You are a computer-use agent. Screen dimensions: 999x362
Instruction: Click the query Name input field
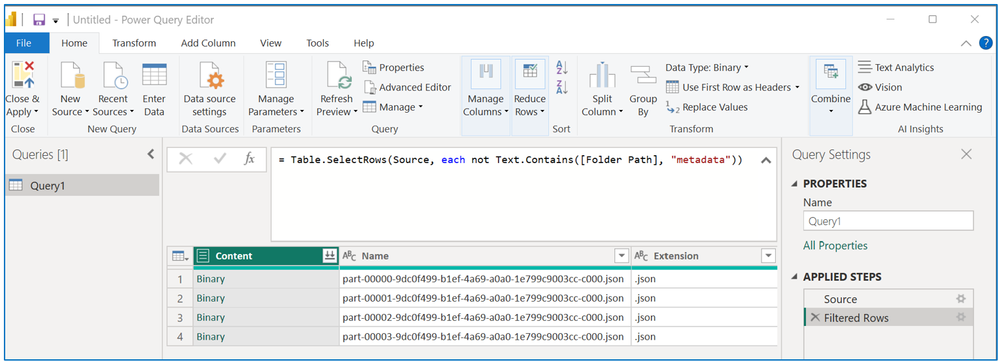click(x=888, y=221)
